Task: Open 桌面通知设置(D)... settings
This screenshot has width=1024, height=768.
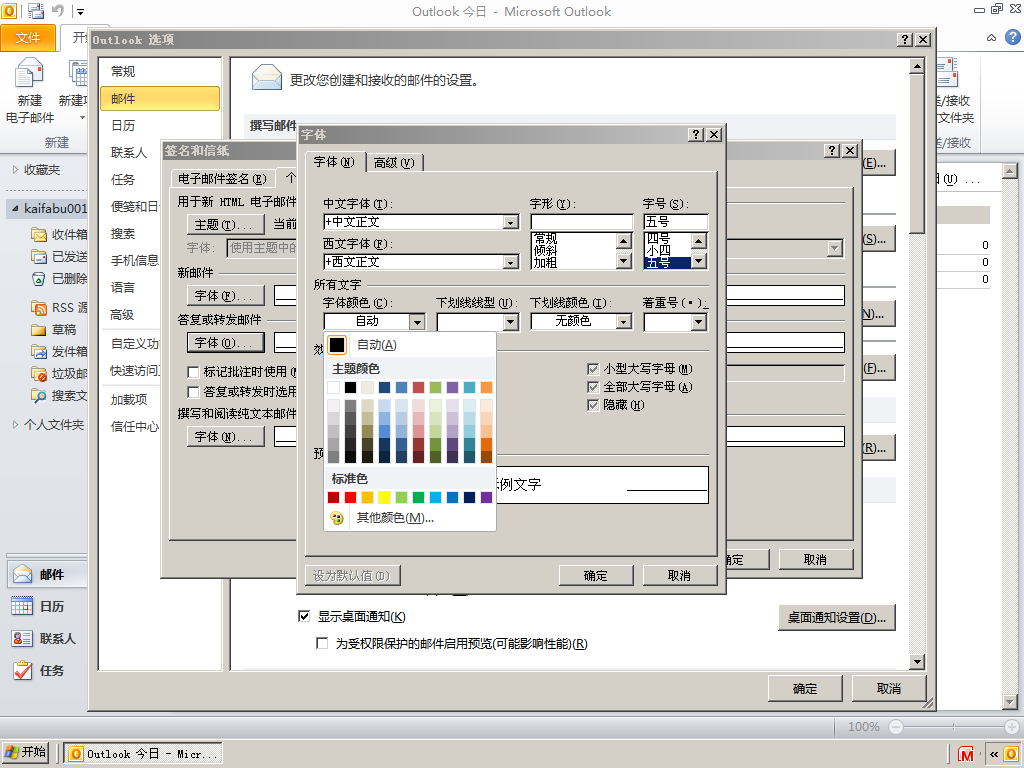Action: (x=837, y=617)
